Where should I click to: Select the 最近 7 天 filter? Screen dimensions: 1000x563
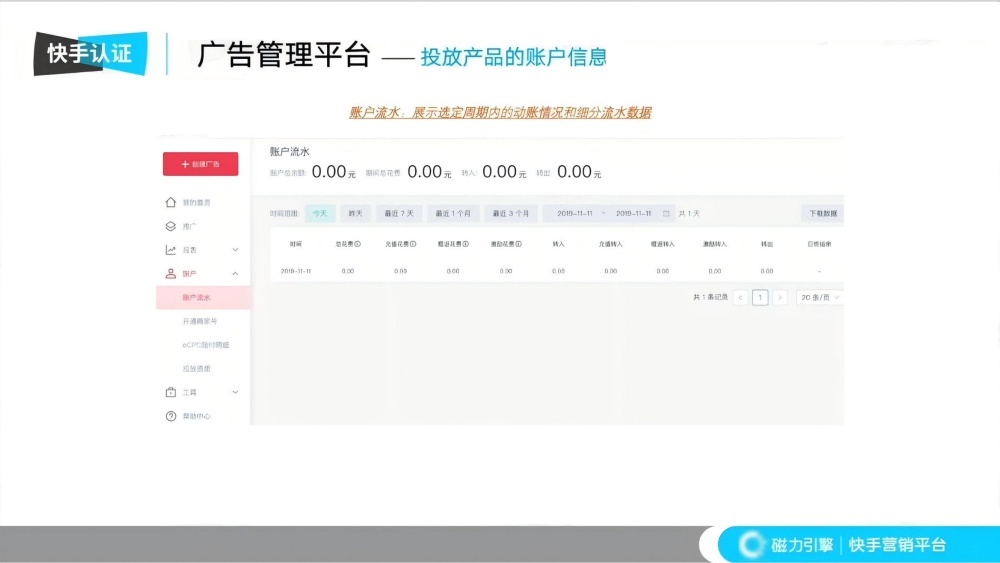pyautogui.click(x=399, y=214)
